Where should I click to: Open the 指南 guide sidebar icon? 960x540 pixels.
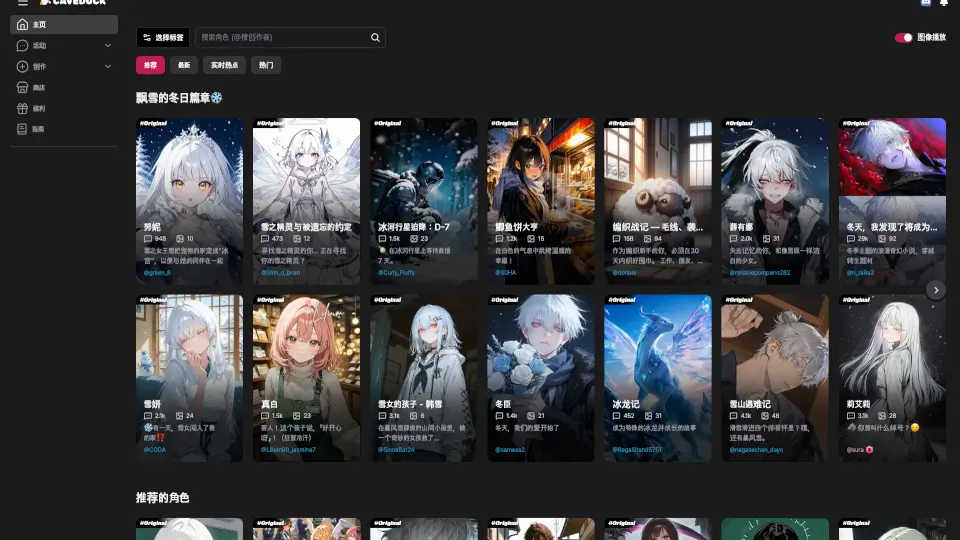(x=23, y=129)
